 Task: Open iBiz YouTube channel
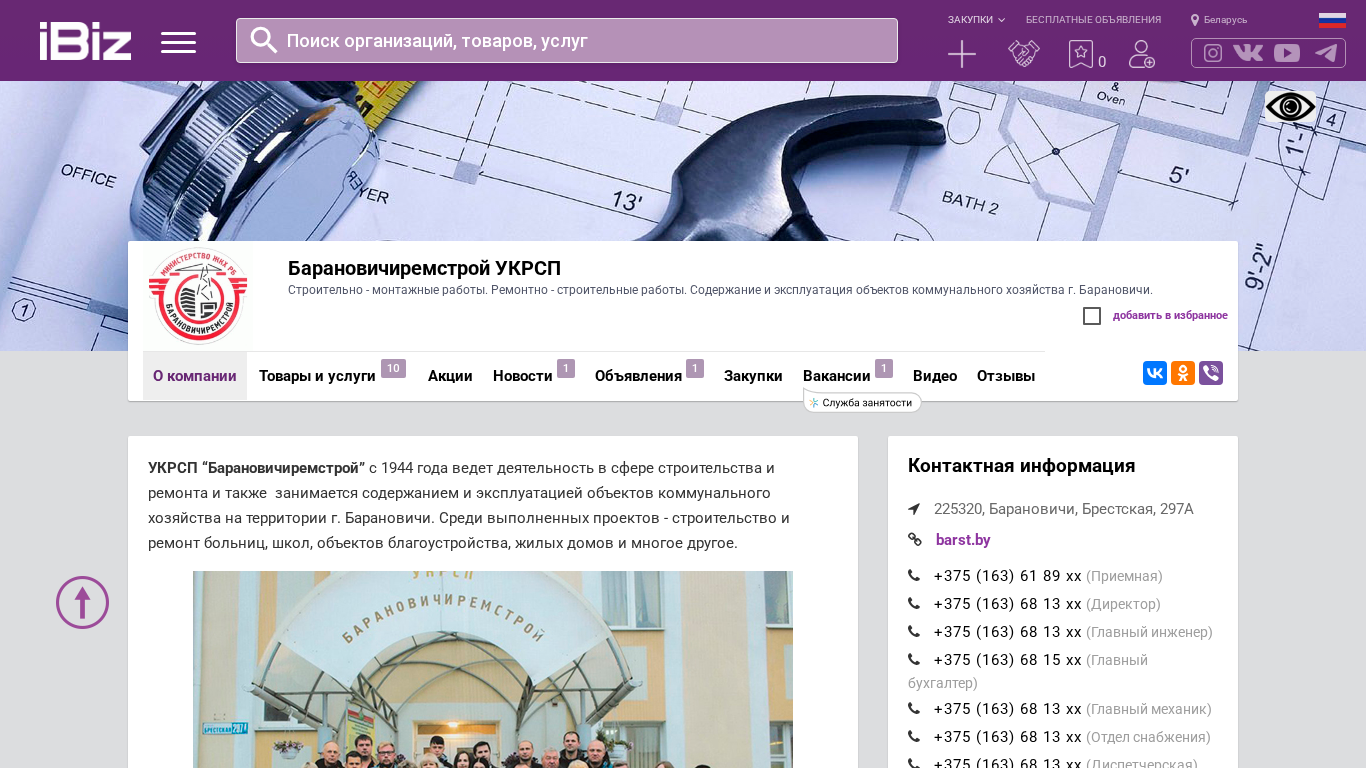(1287, 53)
